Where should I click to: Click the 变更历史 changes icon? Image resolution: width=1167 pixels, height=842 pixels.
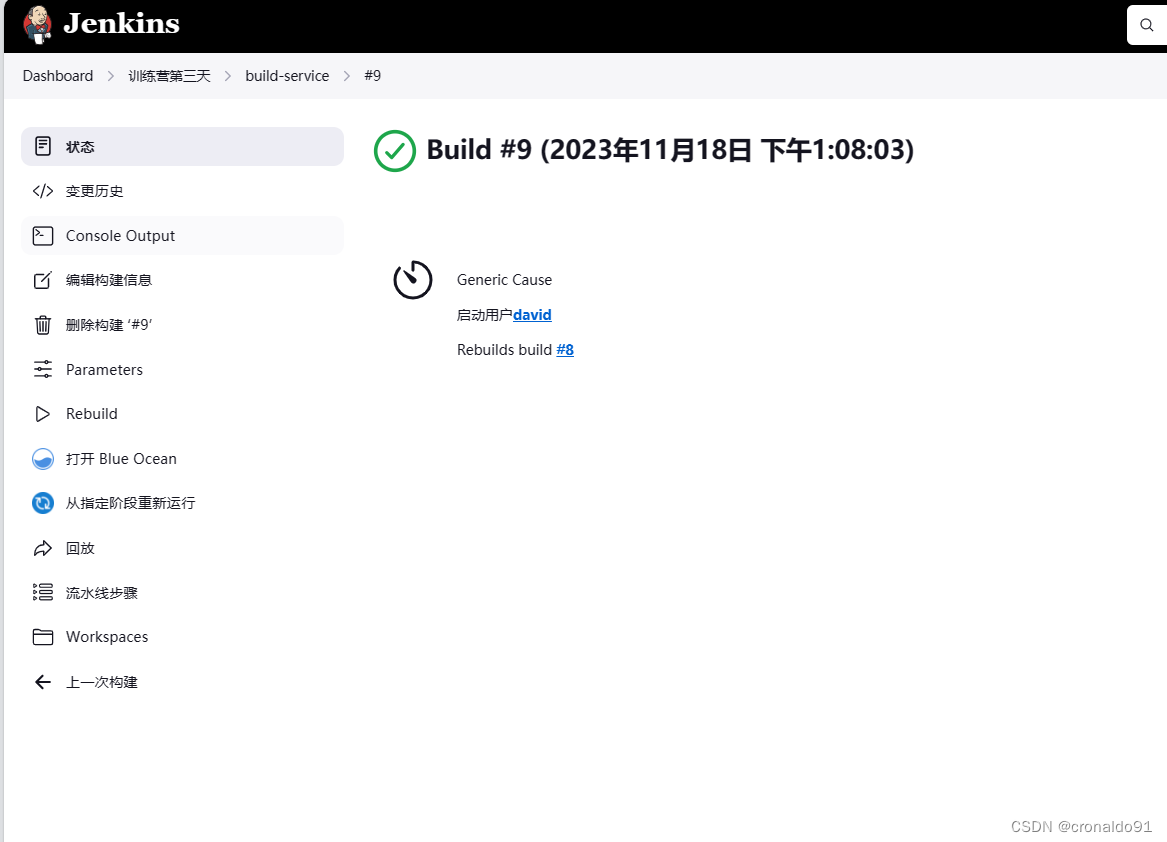tap(42, 190)
